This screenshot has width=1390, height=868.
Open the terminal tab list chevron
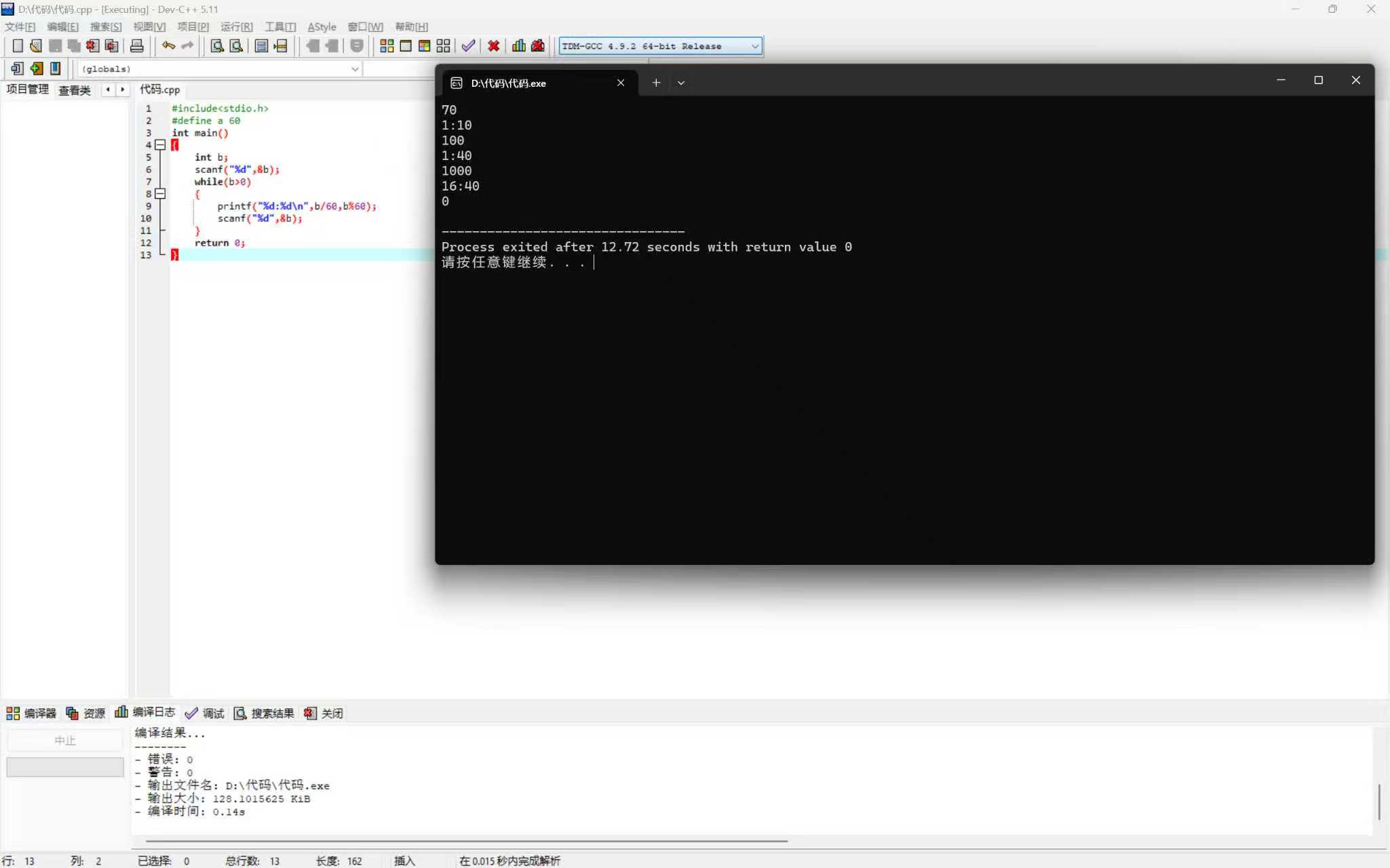(x=681, y=83)
